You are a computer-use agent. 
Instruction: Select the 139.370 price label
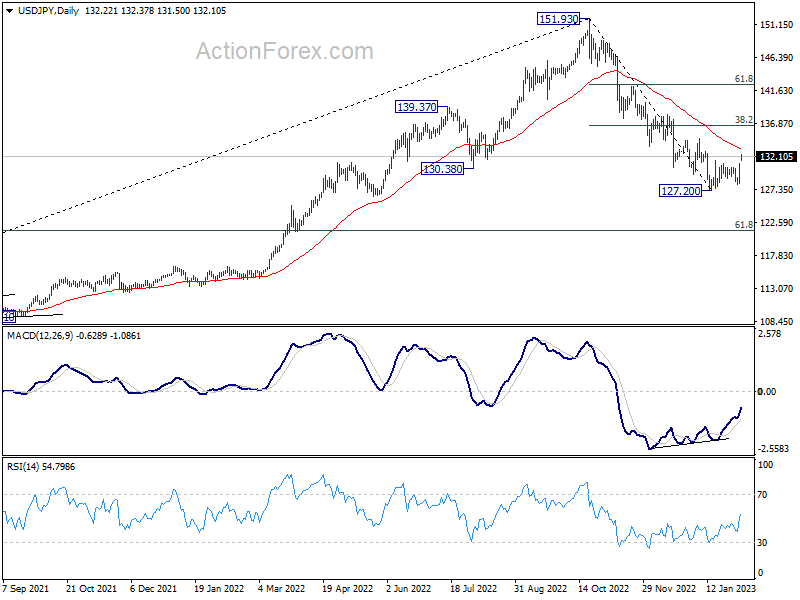click(417, 107)
